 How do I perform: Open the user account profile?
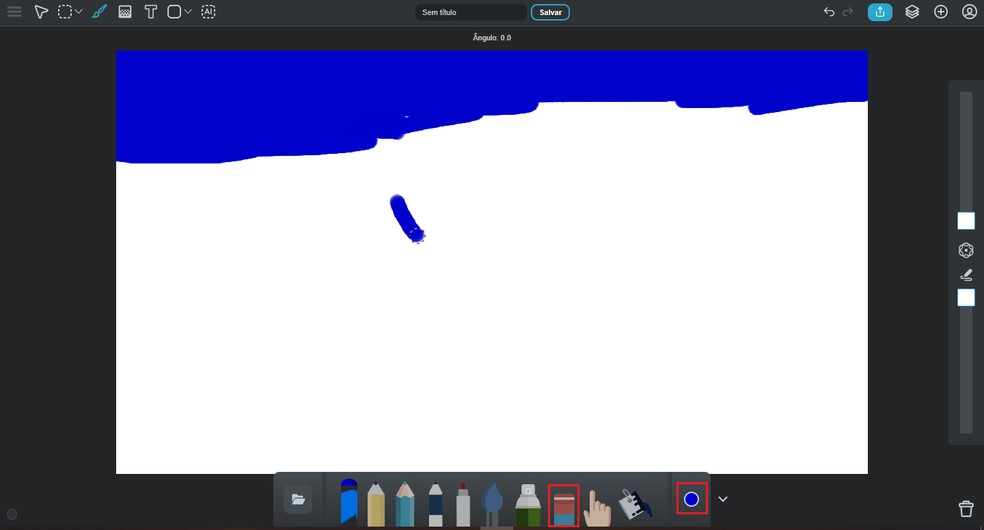[969, 12]
